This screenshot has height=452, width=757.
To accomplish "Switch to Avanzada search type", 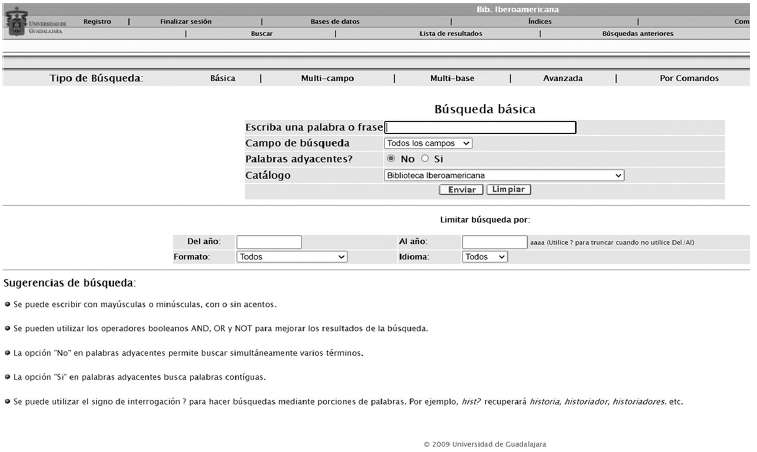I will point(562,78).
